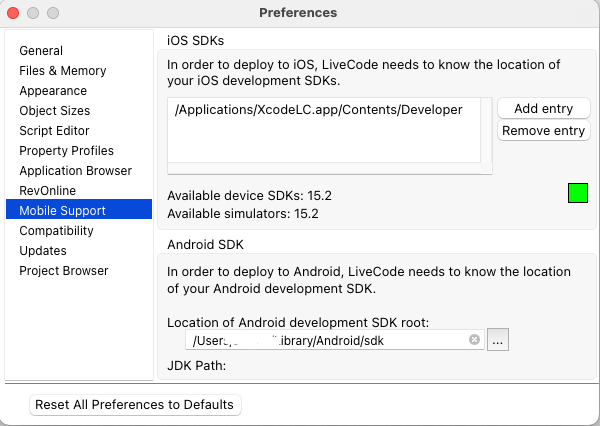Switch to Script Editor preferences
This screenshot has height=426, width=600.
click(x=54, y=130)
